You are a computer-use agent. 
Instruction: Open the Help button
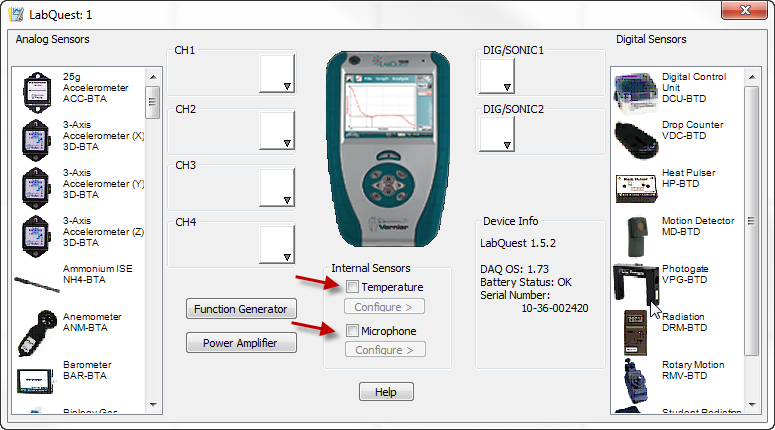point(386,392)
